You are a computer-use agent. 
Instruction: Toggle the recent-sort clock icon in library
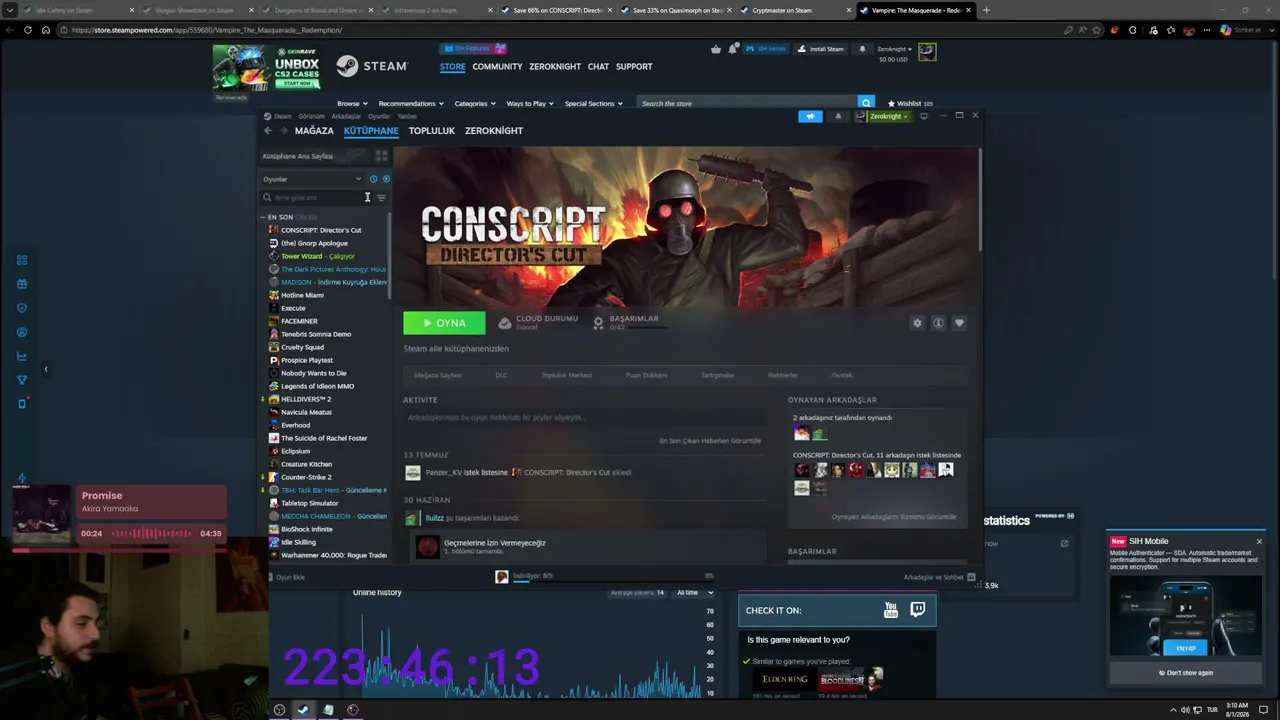374,179
